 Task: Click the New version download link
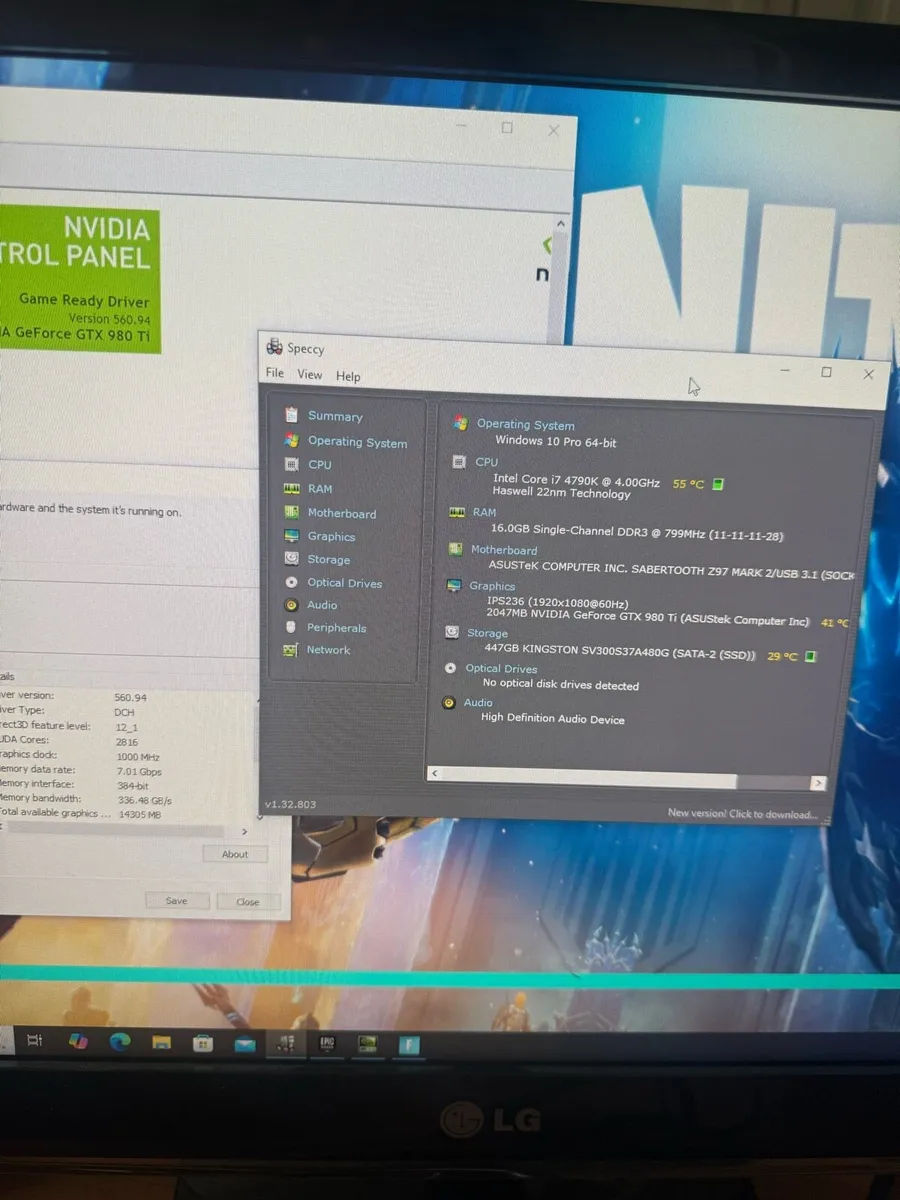(x=742, y=814)
